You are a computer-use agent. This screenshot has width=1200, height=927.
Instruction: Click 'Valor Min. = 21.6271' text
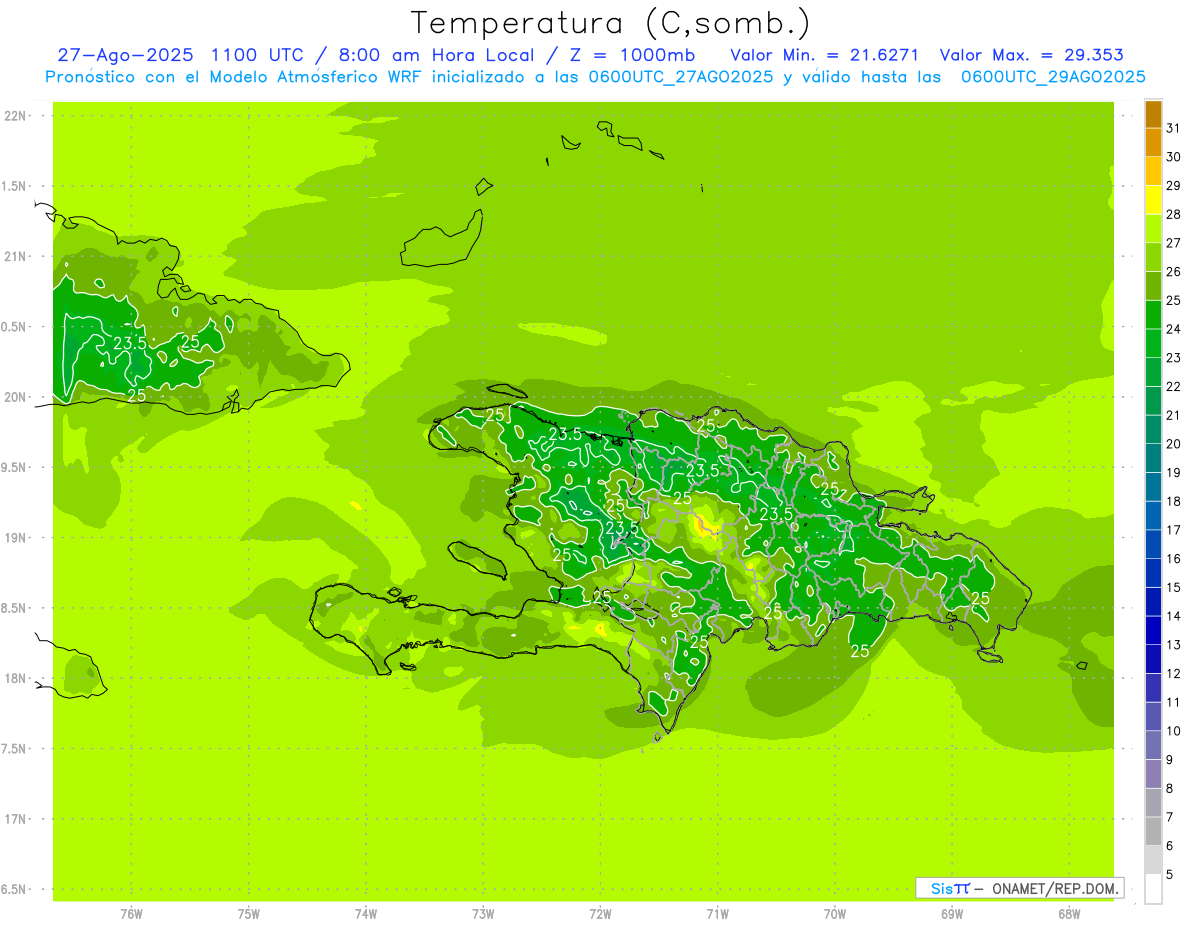point(825,55)
